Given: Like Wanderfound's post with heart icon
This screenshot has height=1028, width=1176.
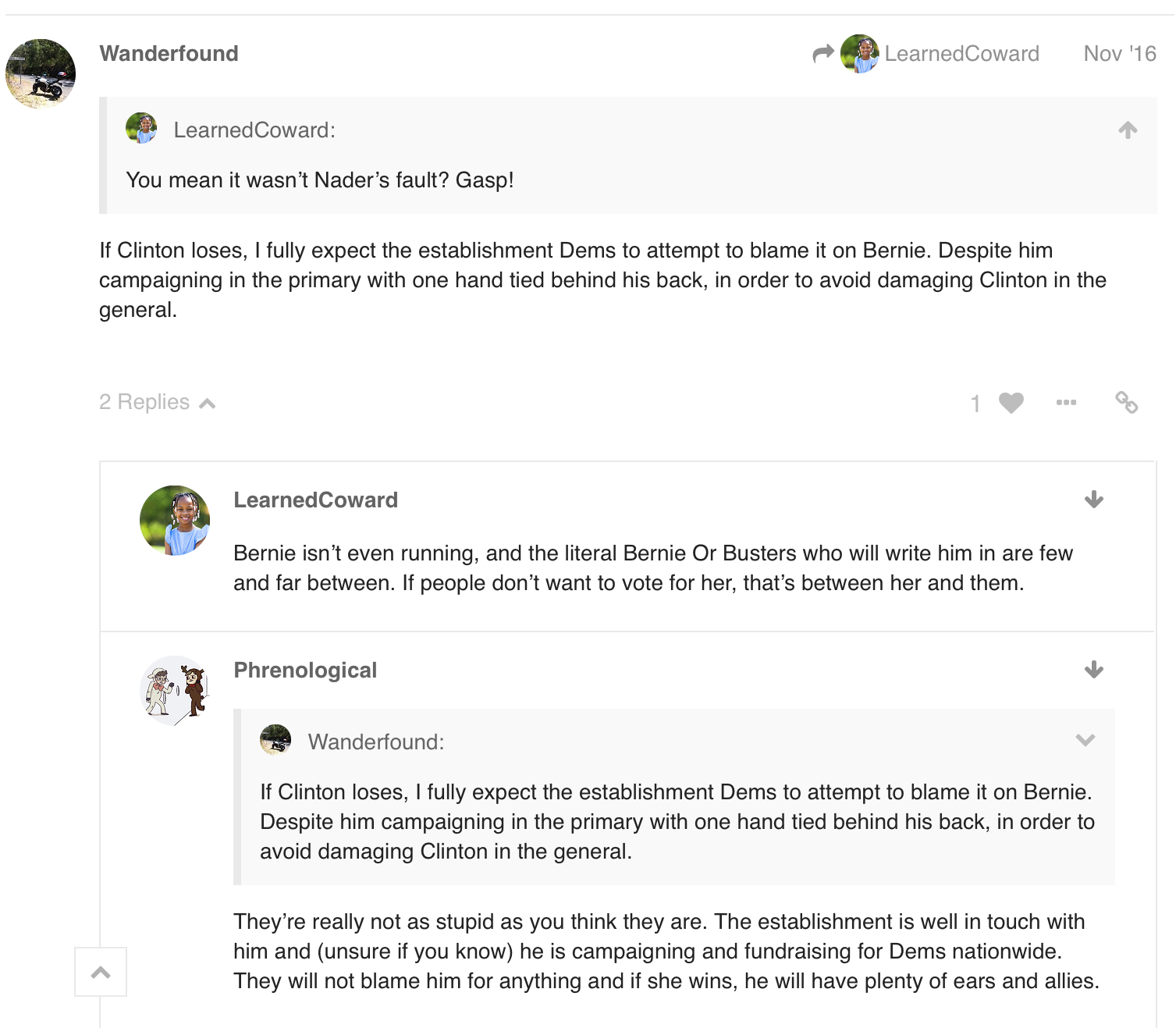Looking at the screenshot, I should (x=1011, y=403).
